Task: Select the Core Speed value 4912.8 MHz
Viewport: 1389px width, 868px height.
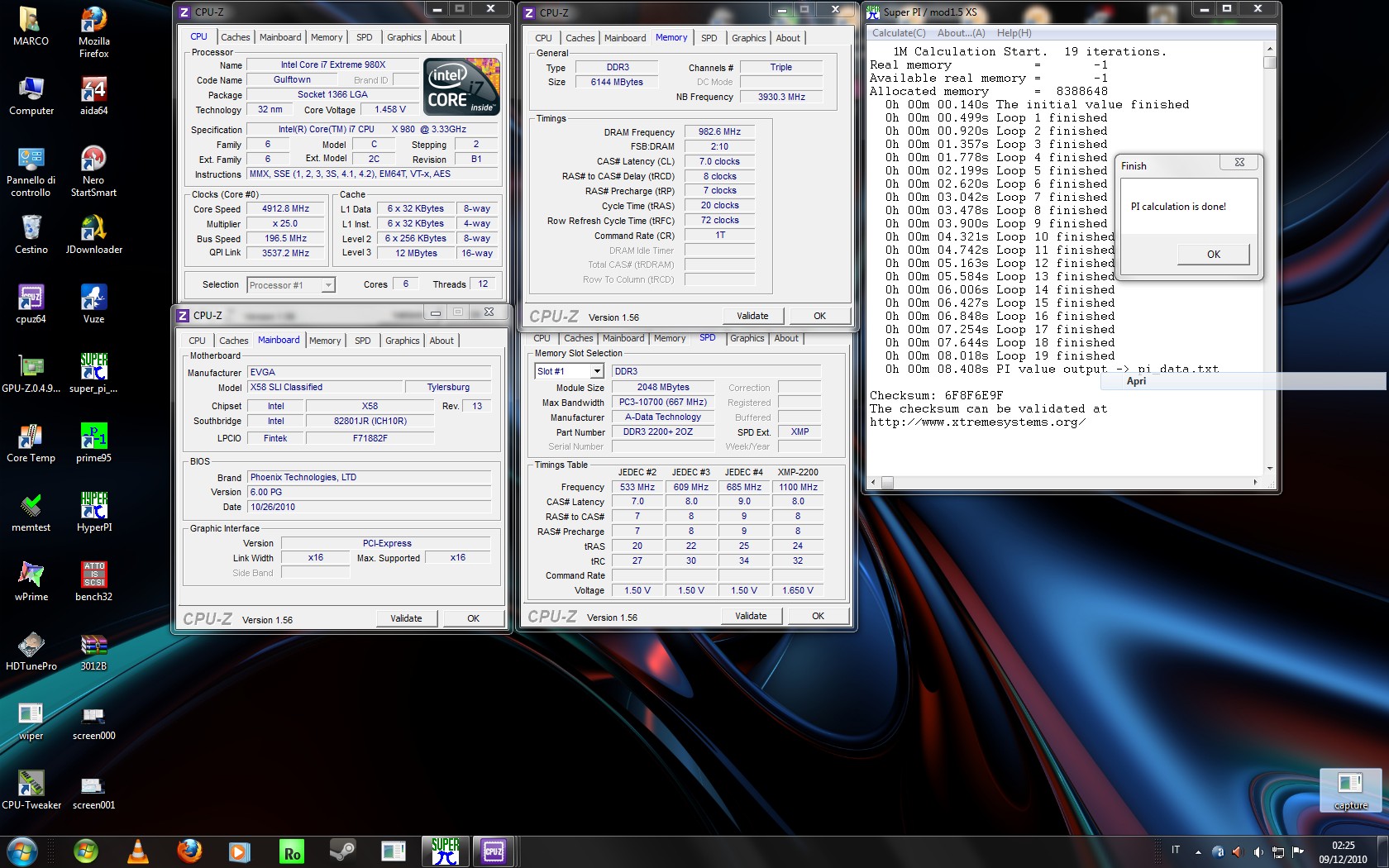Action: pyautogui.click(x=286, y=209)
